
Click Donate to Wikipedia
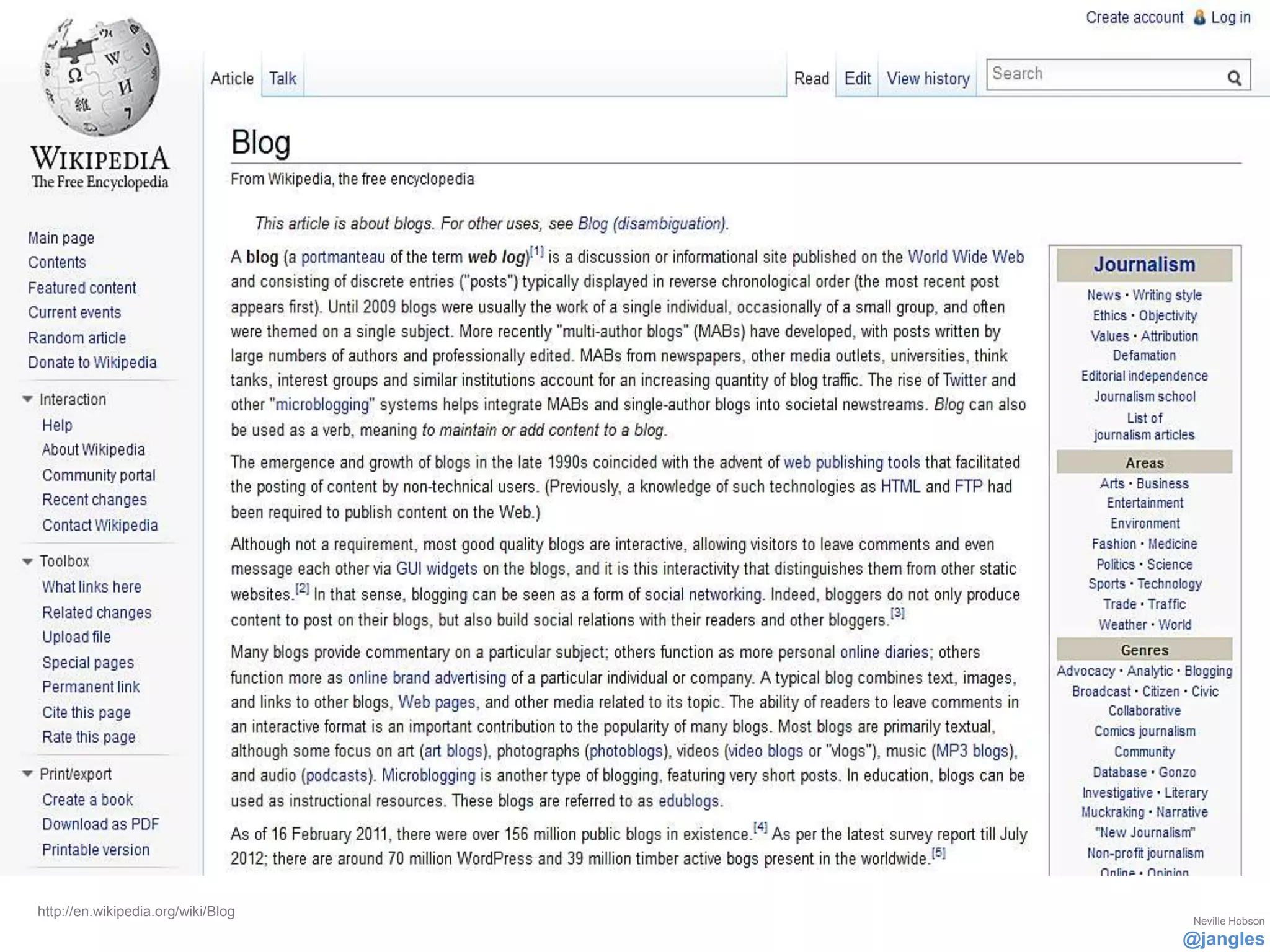[92, 363]
